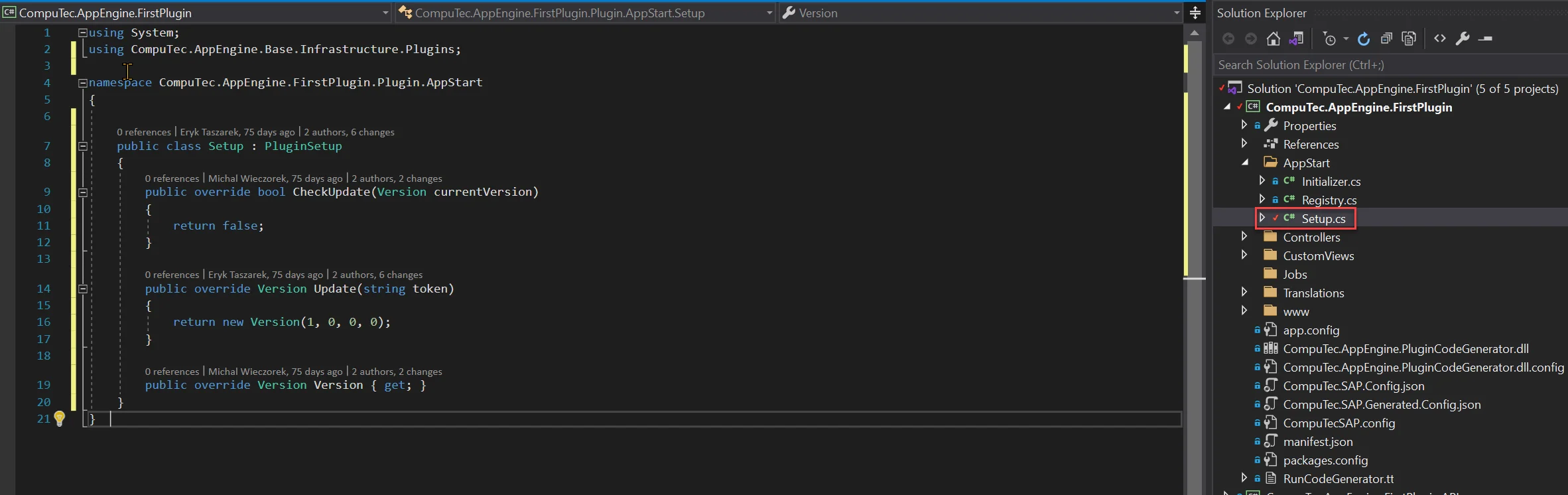Click the Home icon in Solution Explorer
The width and height of the screenshot is (1568, 495).
click(1273, 39)
